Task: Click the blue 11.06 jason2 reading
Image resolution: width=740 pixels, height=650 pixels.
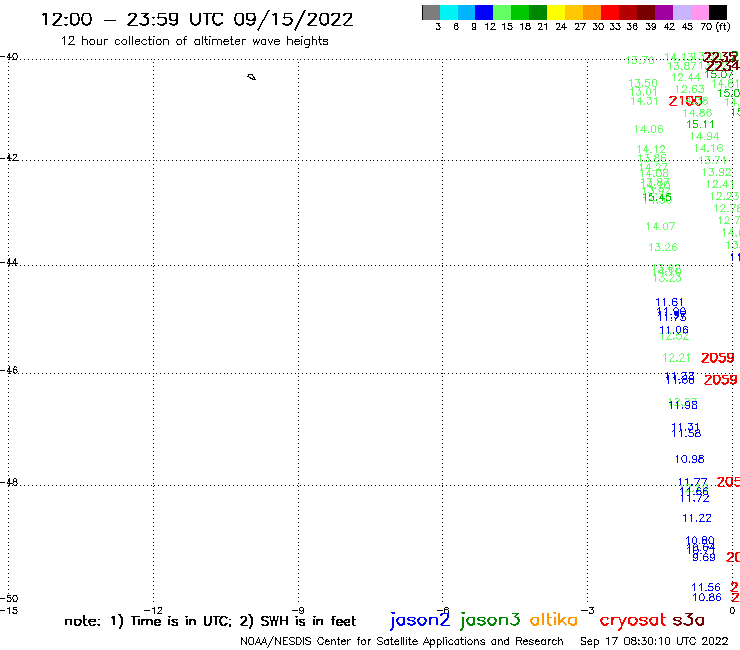Action: tap(673, 330)
